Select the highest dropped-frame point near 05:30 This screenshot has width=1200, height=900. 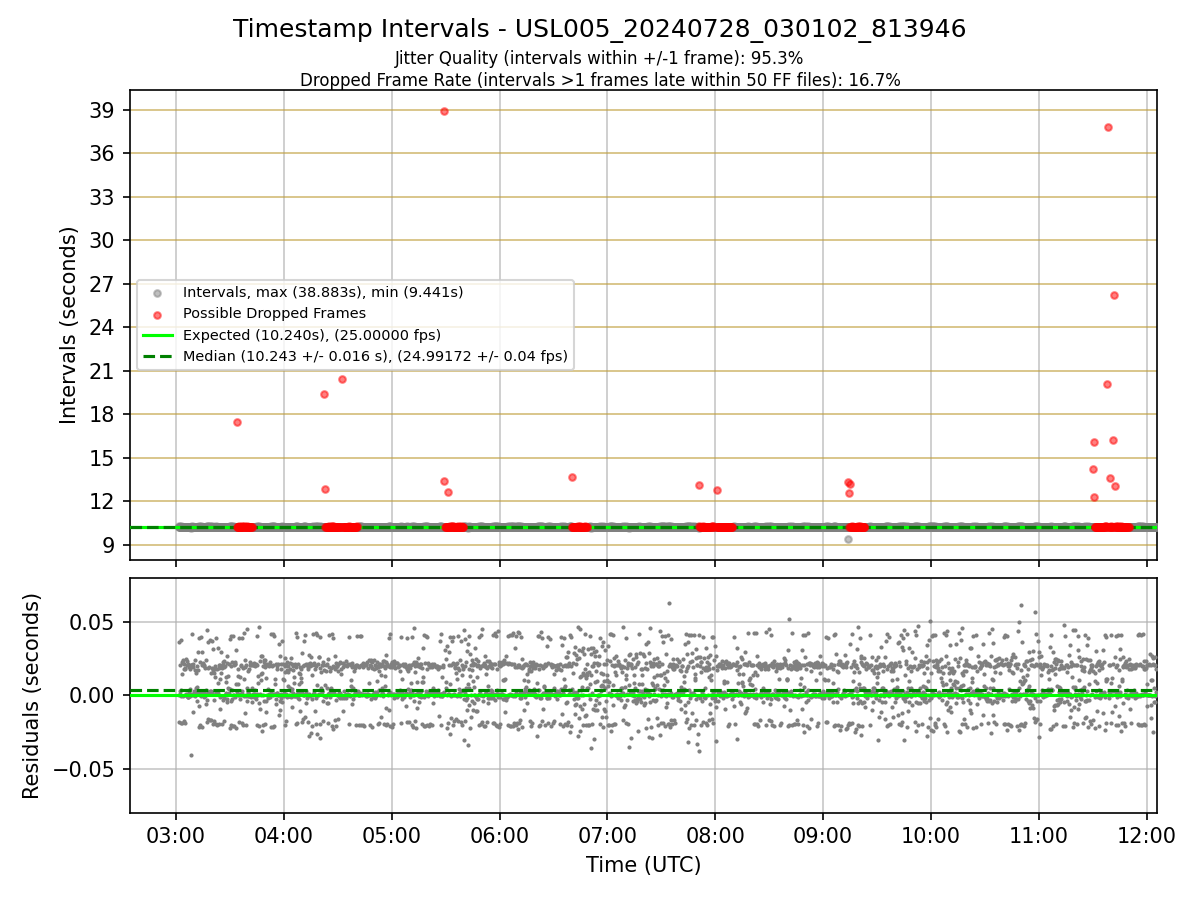444,111
